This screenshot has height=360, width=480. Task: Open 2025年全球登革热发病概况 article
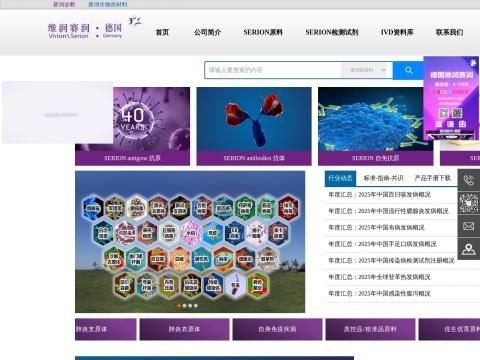pos(379,277)
